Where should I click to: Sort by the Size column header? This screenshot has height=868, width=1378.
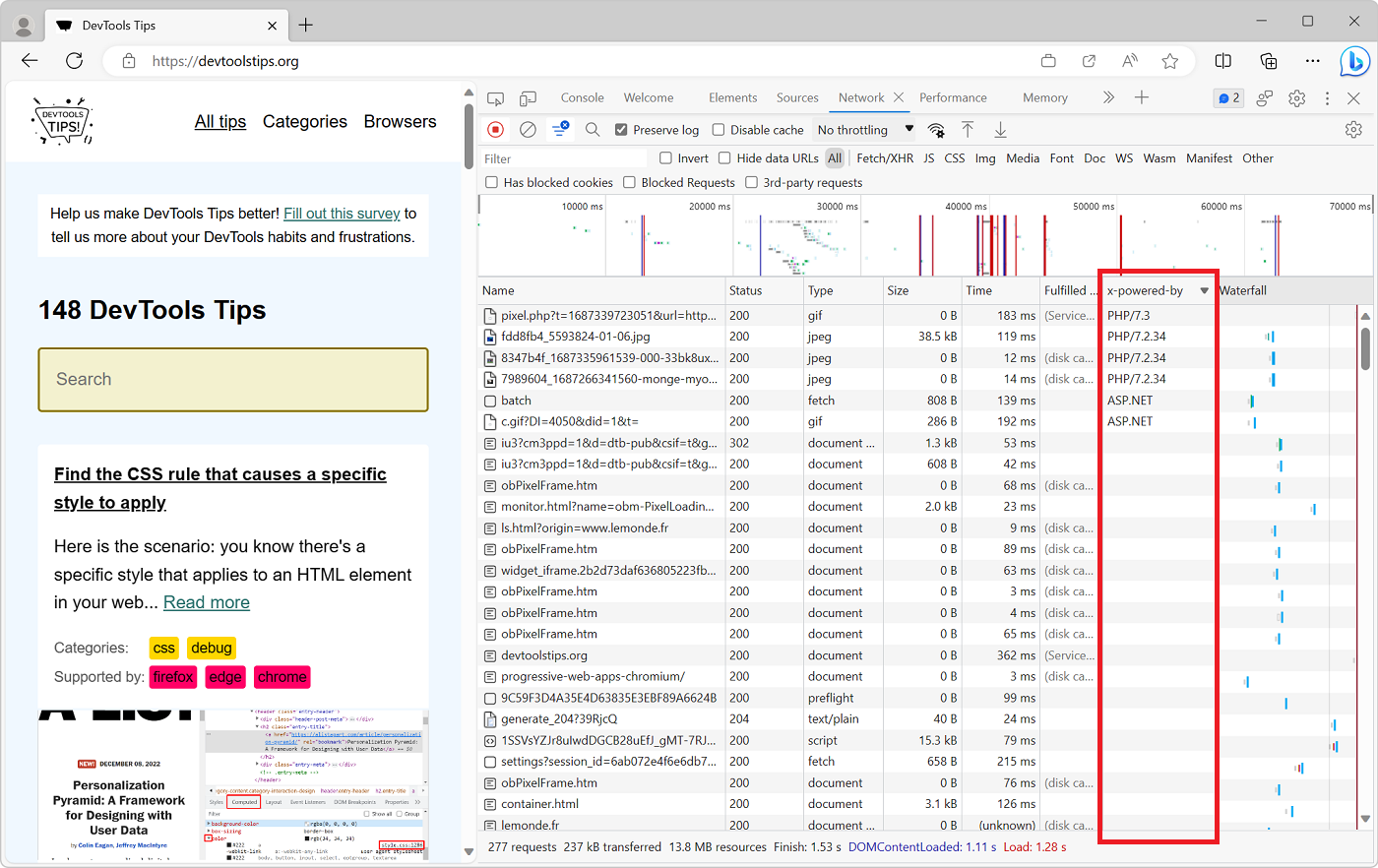922,291
